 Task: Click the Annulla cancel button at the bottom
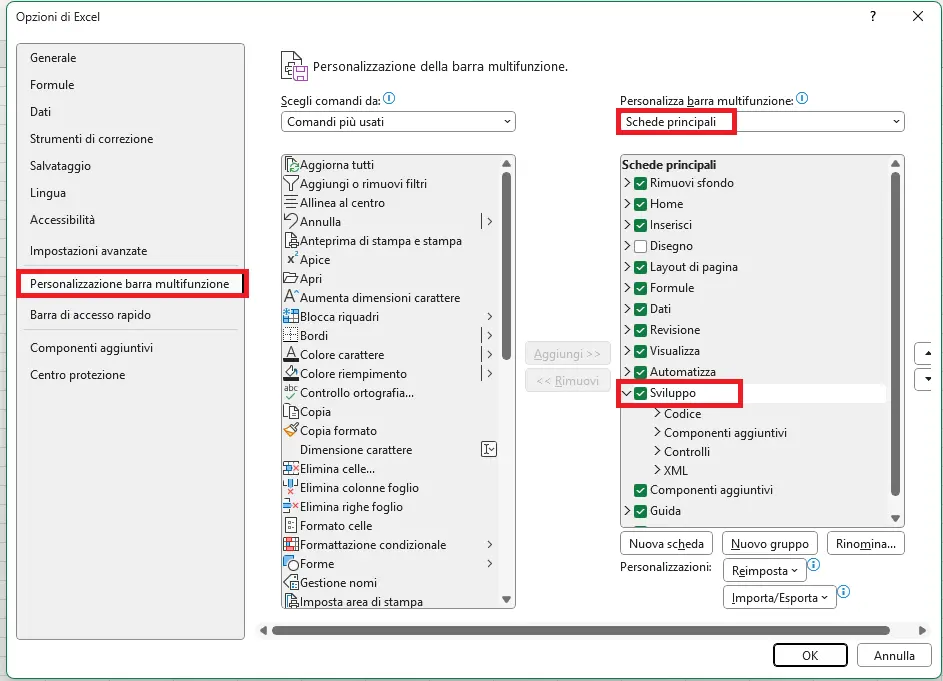coord(894,655)
